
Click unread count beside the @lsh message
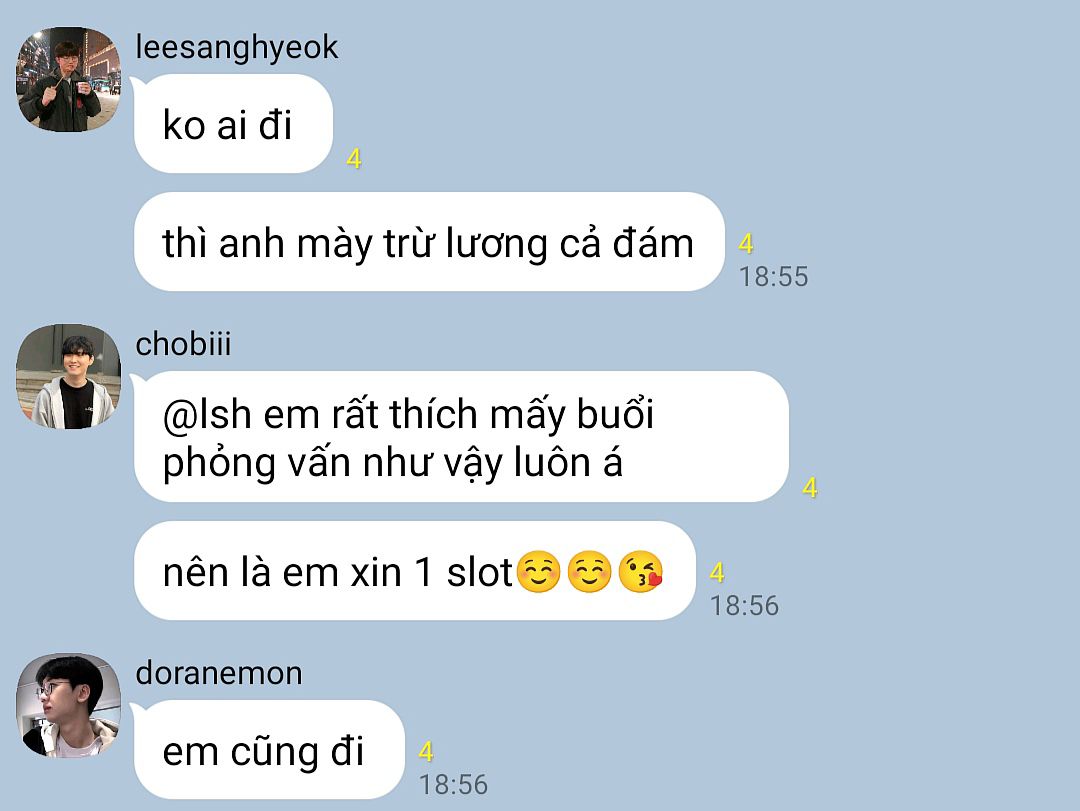click(x=810, y=488)
